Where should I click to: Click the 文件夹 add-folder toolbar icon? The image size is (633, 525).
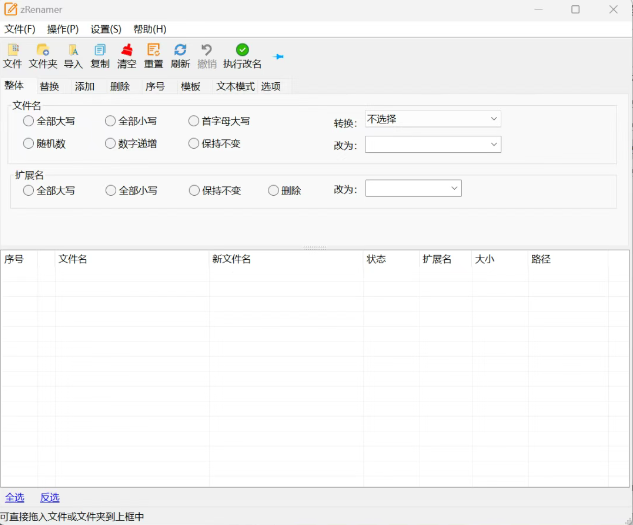tap(43, 50)
